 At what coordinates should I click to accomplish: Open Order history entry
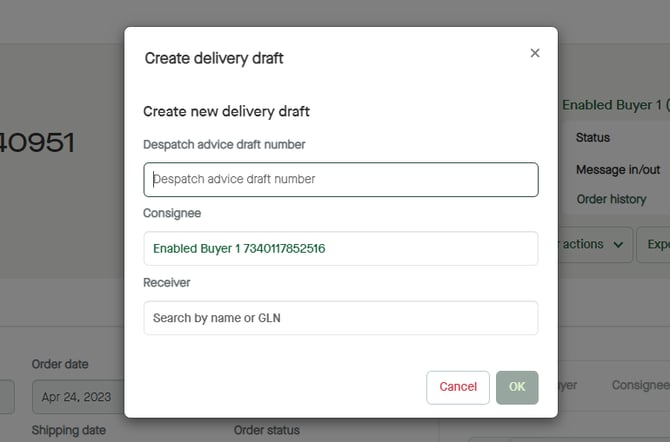coord(611,199)
